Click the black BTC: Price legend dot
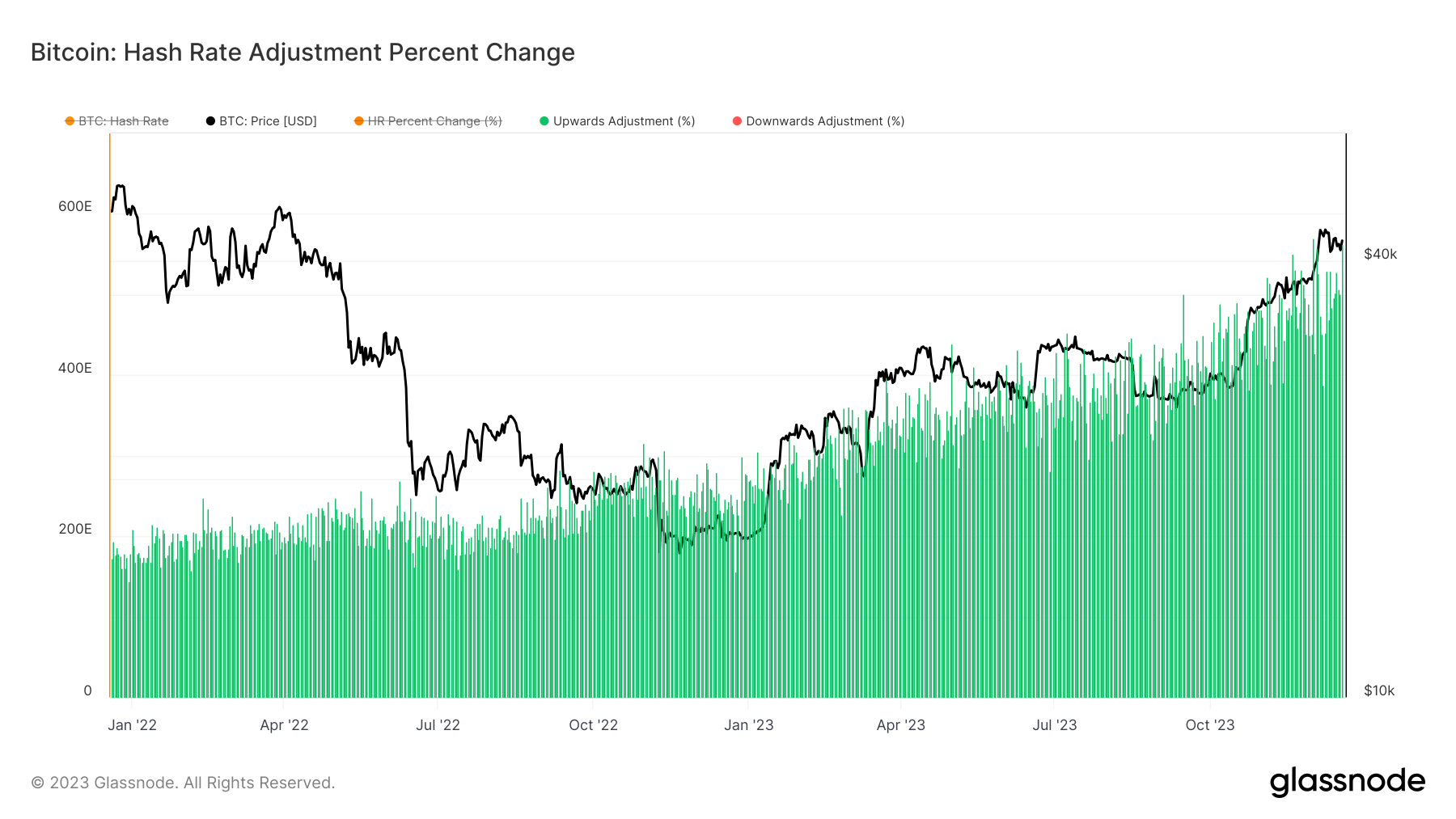Viewport: 1456px width, 819px height. tap(210, 121)
